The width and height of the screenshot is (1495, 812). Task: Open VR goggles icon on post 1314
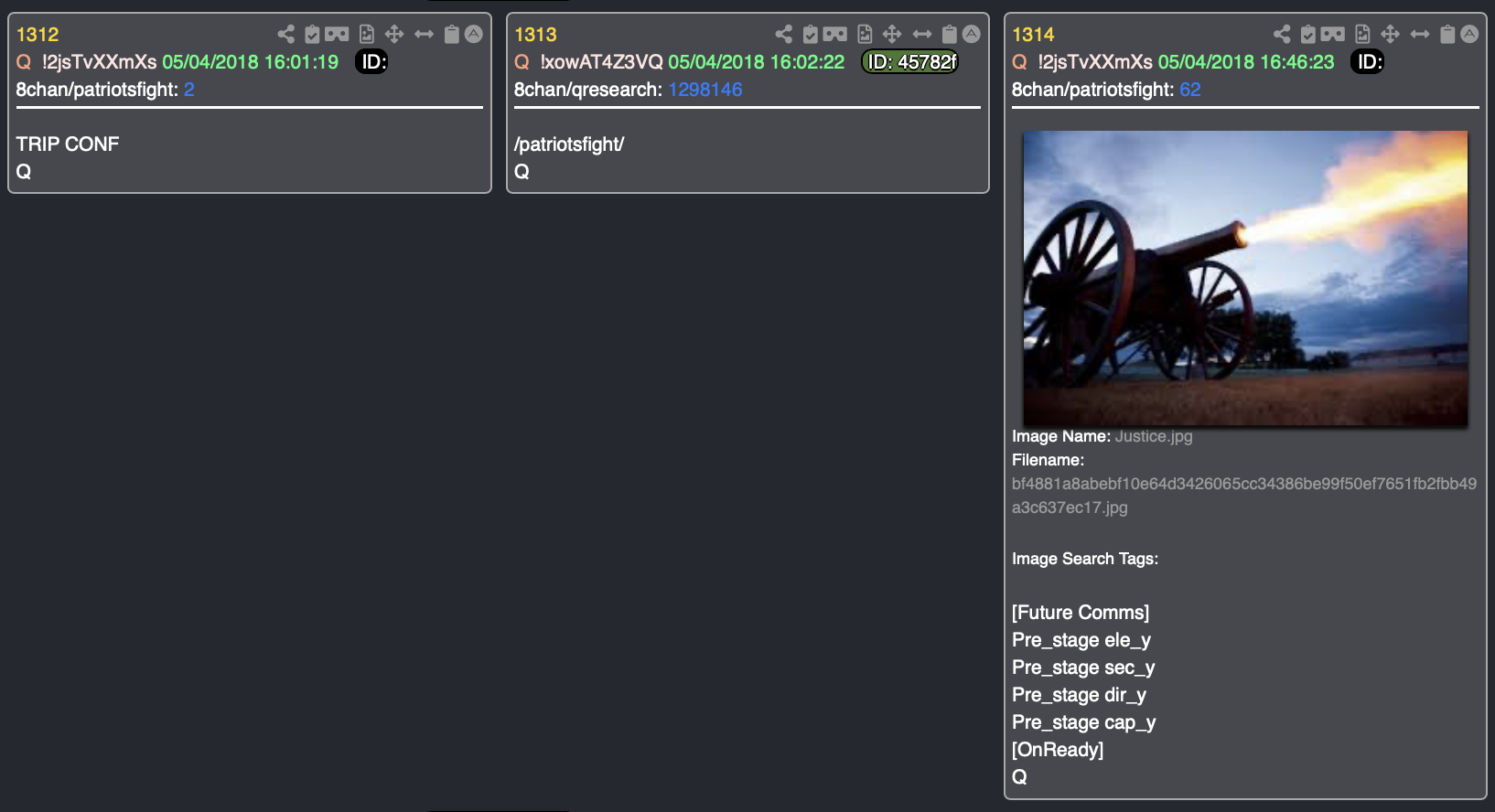1333,34
